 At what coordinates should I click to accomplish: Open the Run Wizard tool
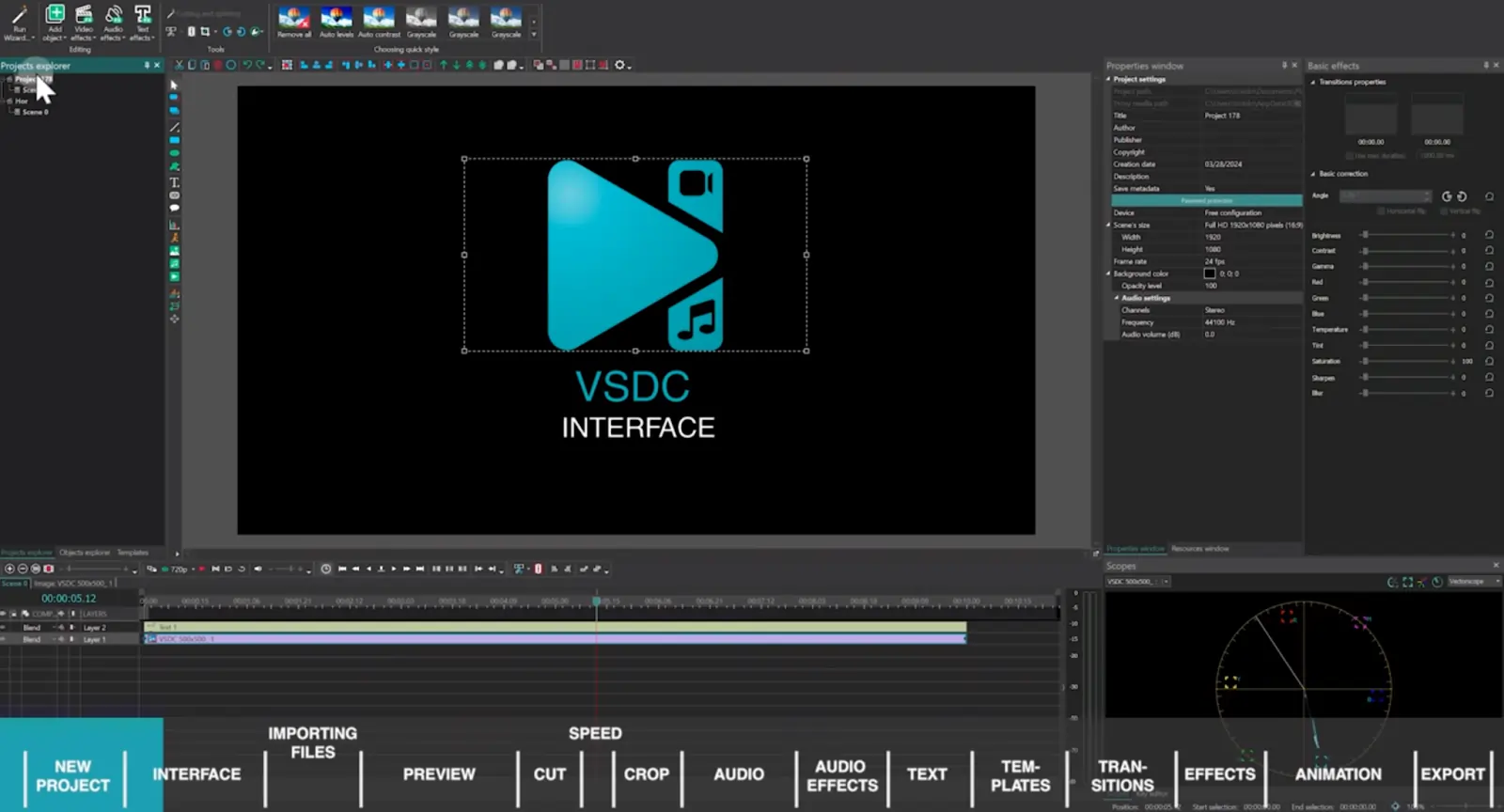click(x=19, y=23)
